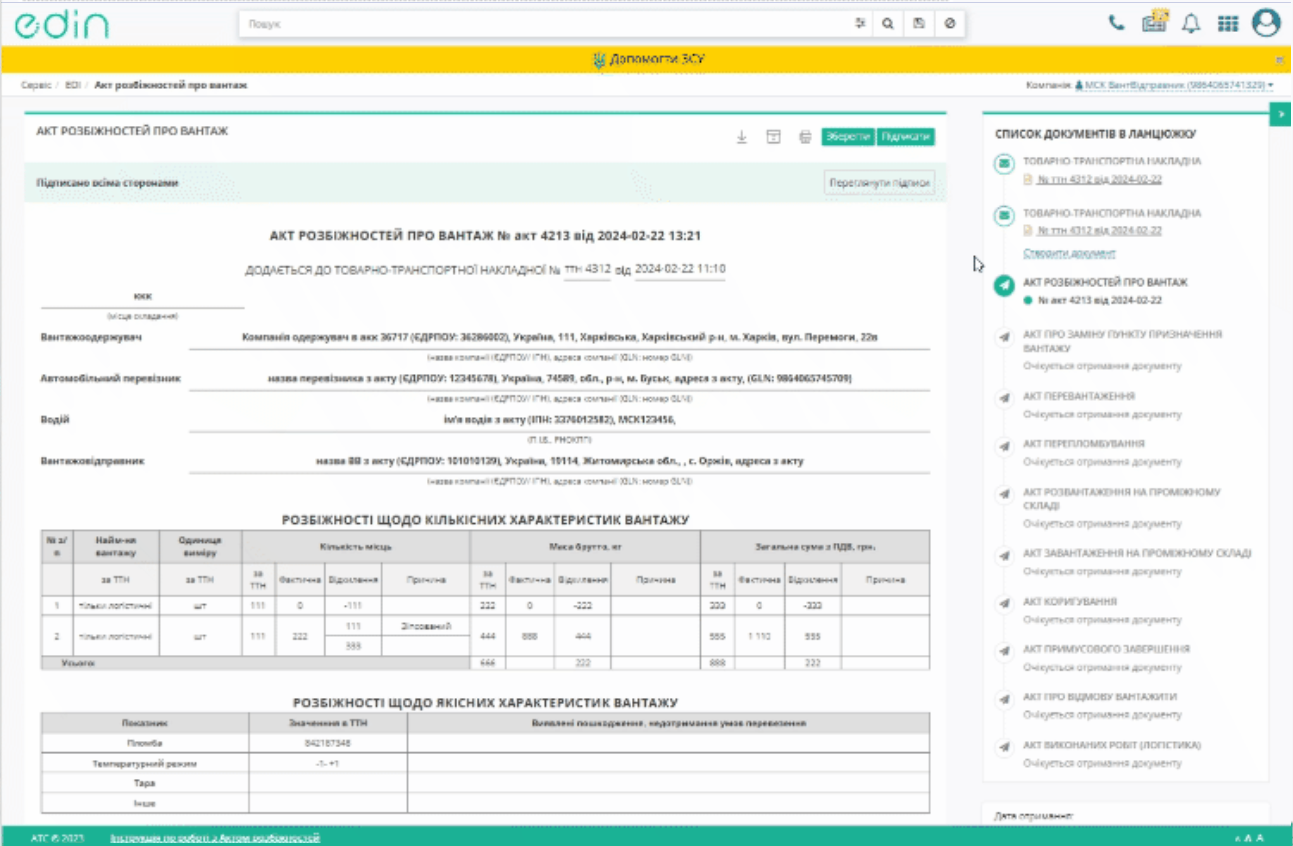Click Переглянути підписи button
The width and height of the screenshot is (1293, 846).
pos(880,183)
